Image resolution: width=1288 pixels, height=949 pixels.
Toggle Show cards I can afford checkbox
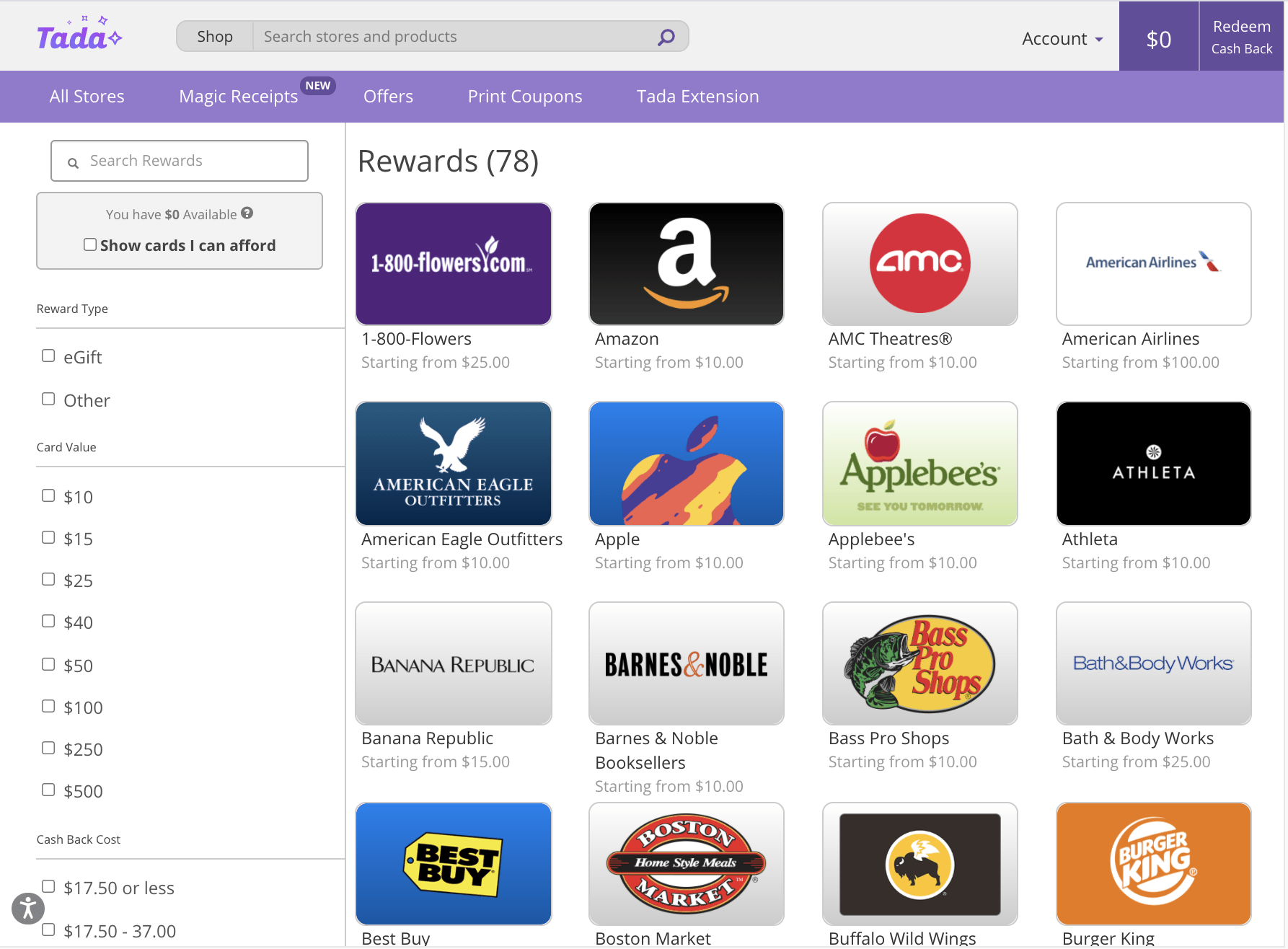90,244
